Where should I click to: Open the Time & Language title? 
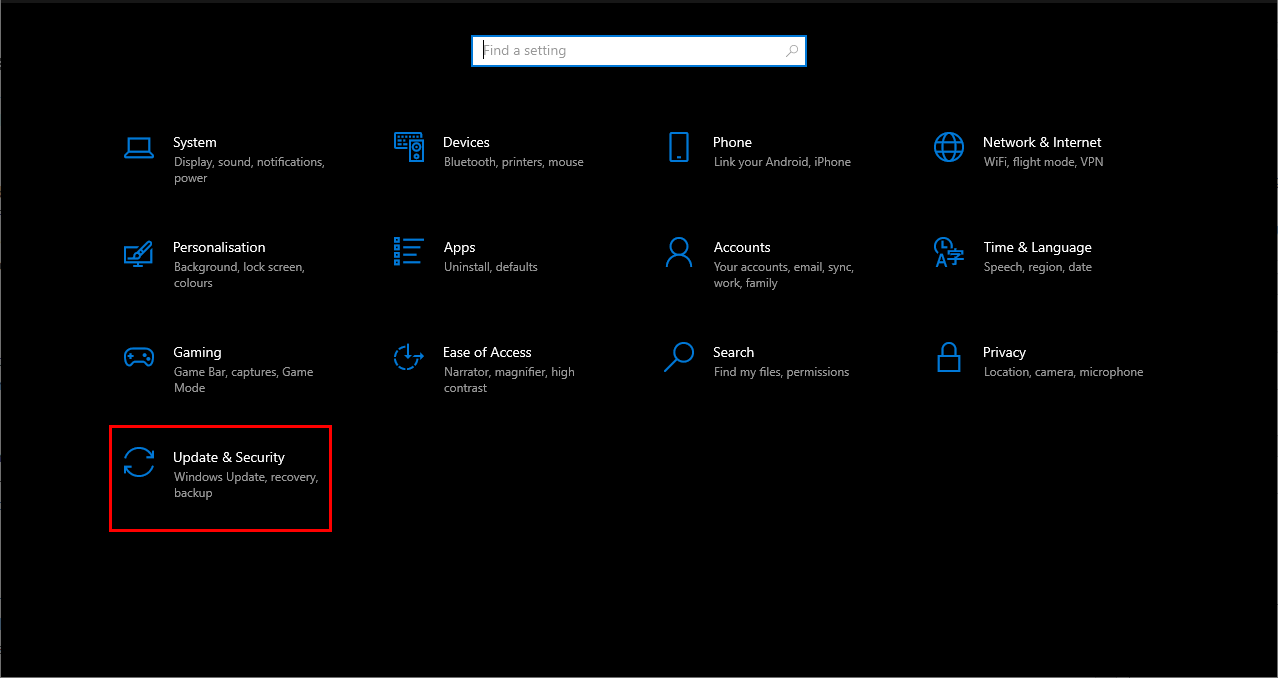[x=1037, y=247]
